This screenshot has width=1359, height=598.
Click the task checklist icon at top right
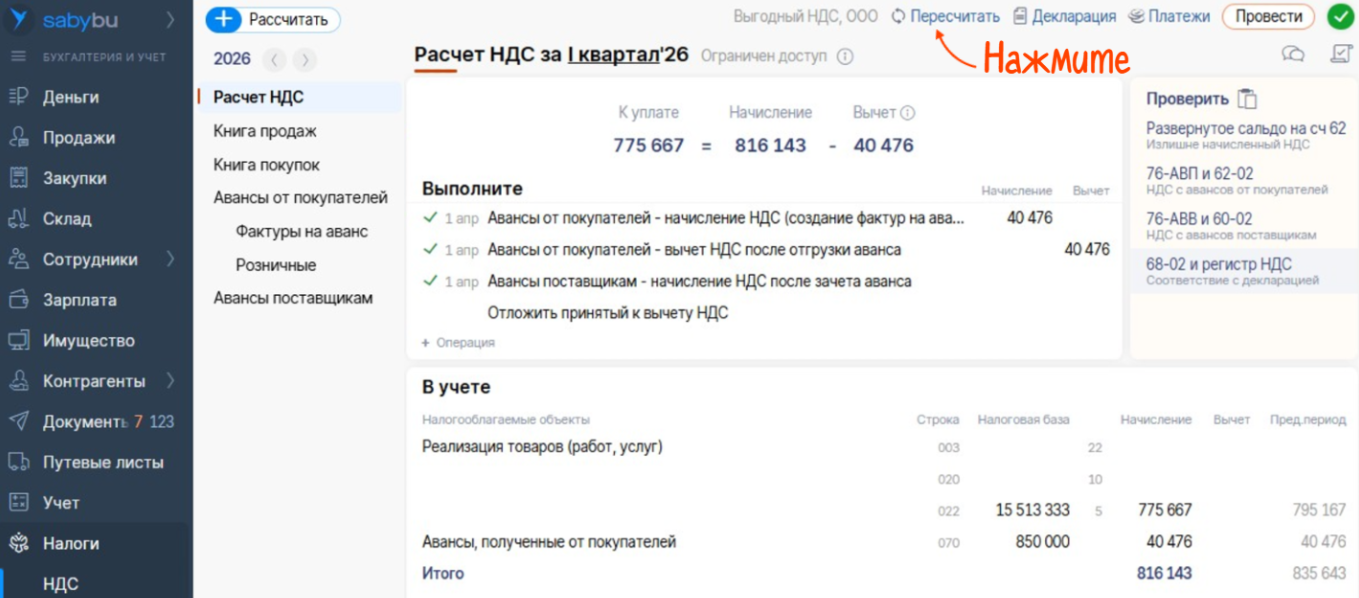point(1340,54)
